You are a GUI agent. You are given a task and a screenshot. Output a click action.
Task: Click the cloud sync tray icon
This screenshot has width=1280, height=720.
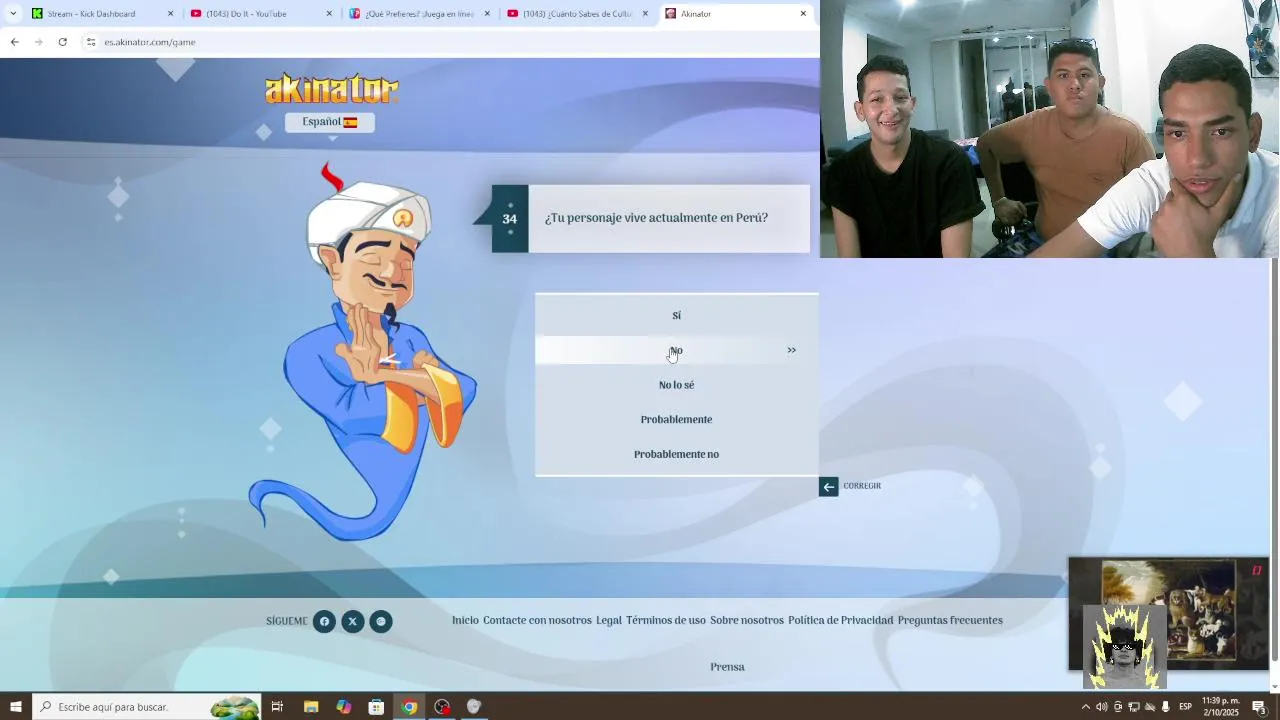[1149, 707]
